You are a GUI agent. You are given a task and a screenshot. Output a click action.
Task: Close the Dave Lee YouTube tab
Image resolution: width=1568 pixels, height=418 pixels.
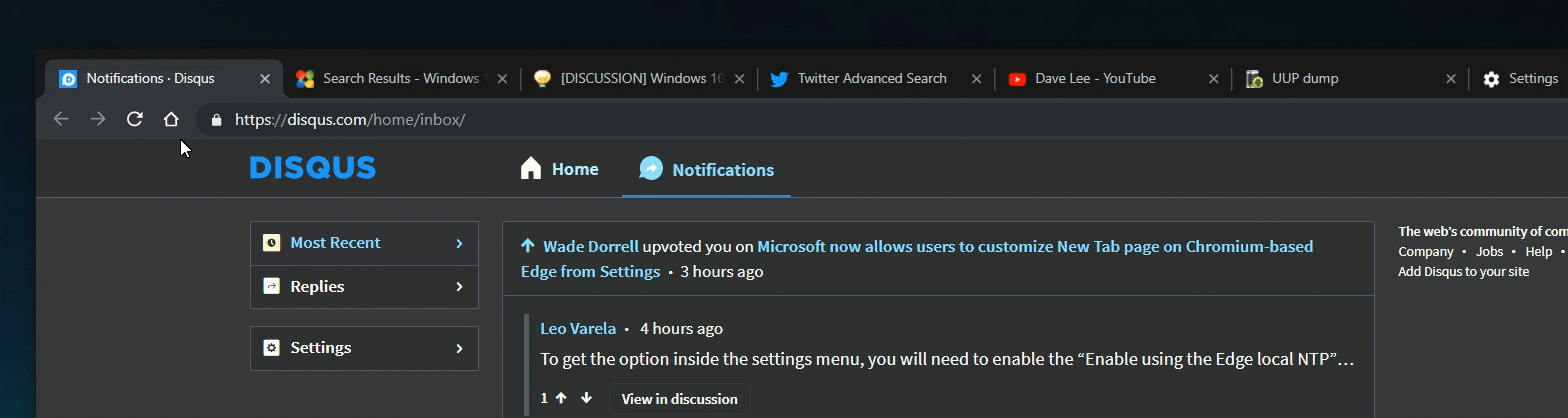pyautogui.click(x=1214, y=79)
